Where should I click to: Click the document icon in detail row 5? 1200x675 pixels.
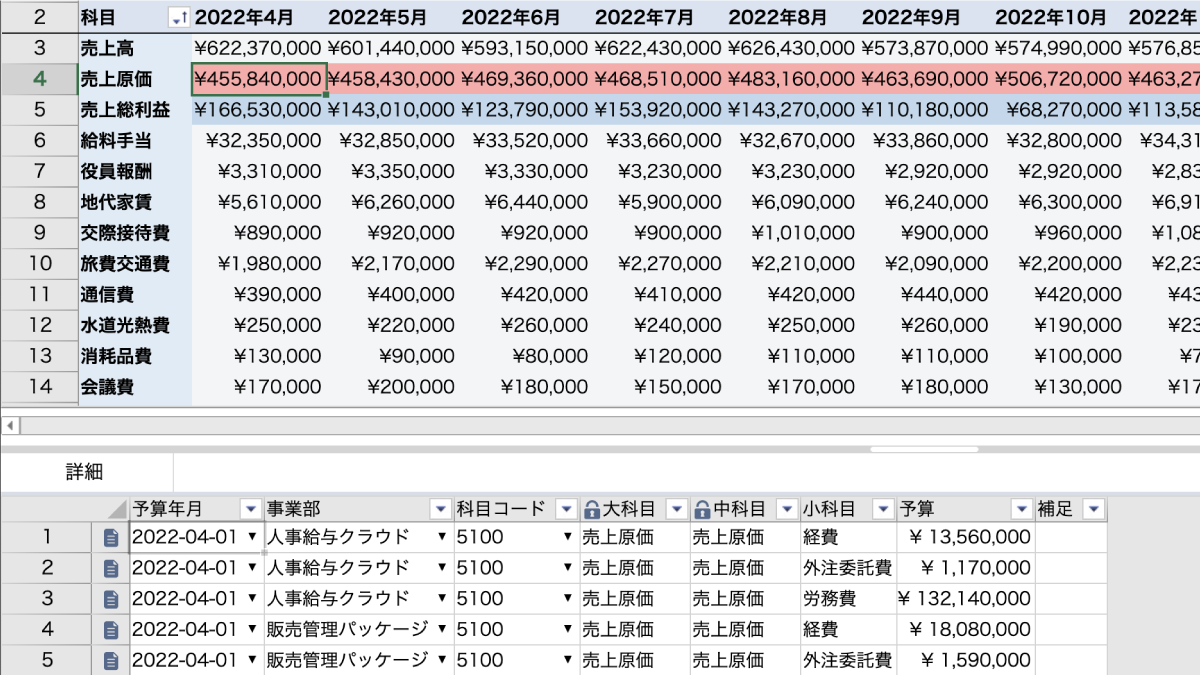click(111, 661)
